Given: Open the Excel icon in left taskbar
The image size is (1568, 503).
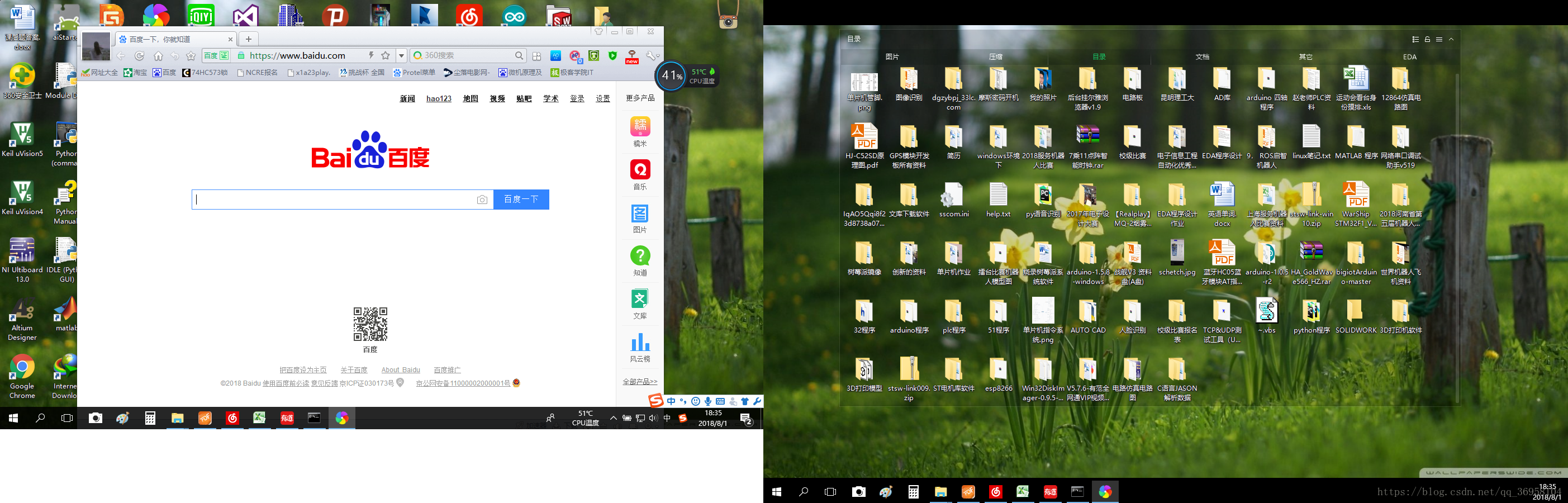Looking at the screenshot, I should coord(260,419).
